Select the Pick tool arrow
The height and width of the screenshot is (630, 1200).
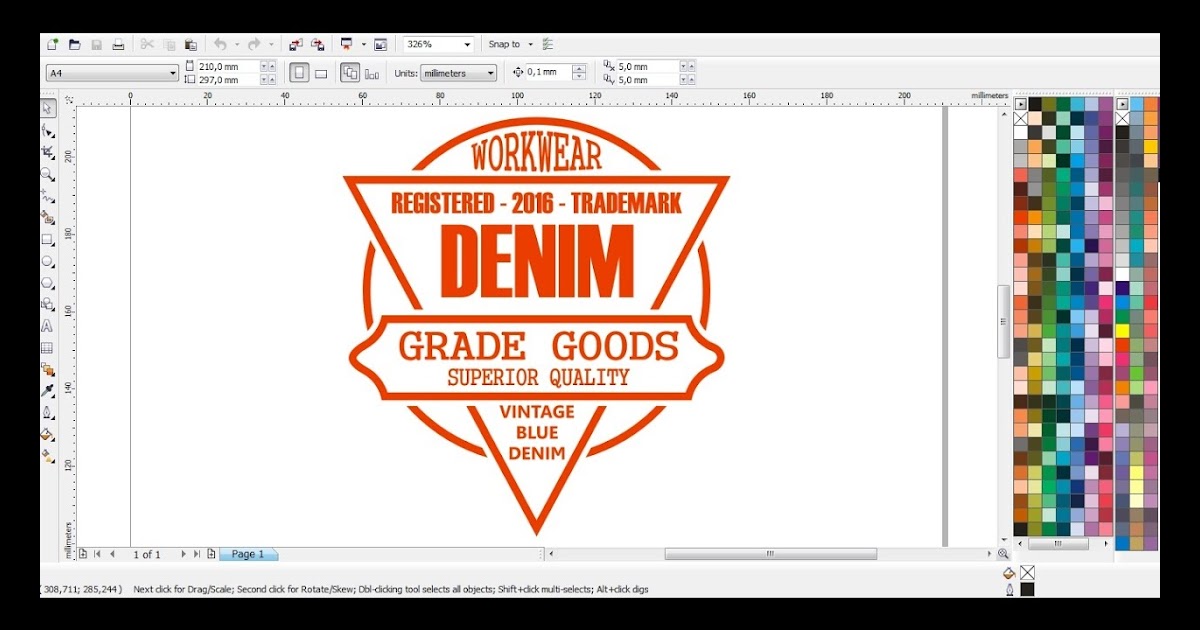tap(47, 108)
